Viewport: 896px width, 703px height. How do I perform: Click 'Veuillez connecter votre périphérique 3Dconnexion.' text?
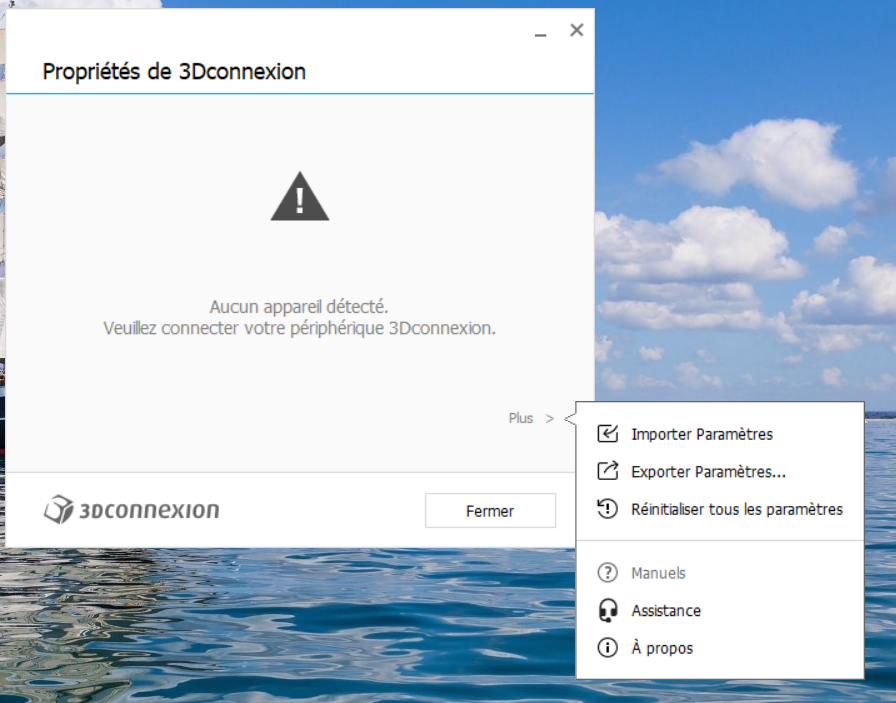point(299,329)
